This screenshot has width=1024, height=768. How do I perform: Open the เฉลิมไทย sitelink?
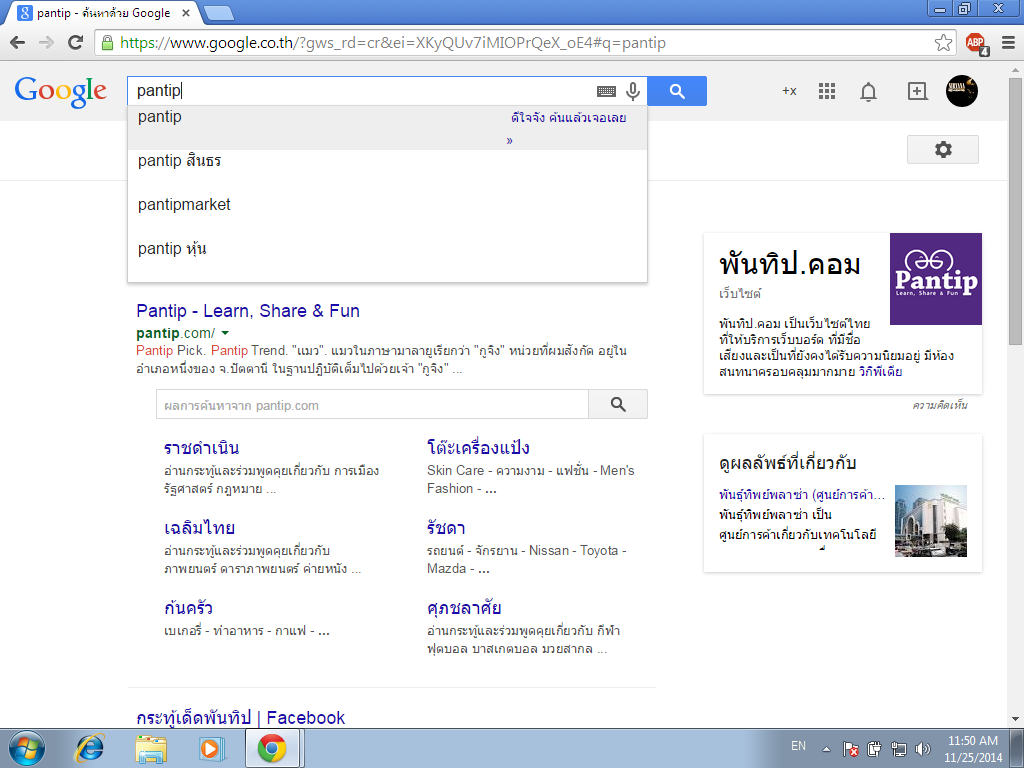(199, 528)
